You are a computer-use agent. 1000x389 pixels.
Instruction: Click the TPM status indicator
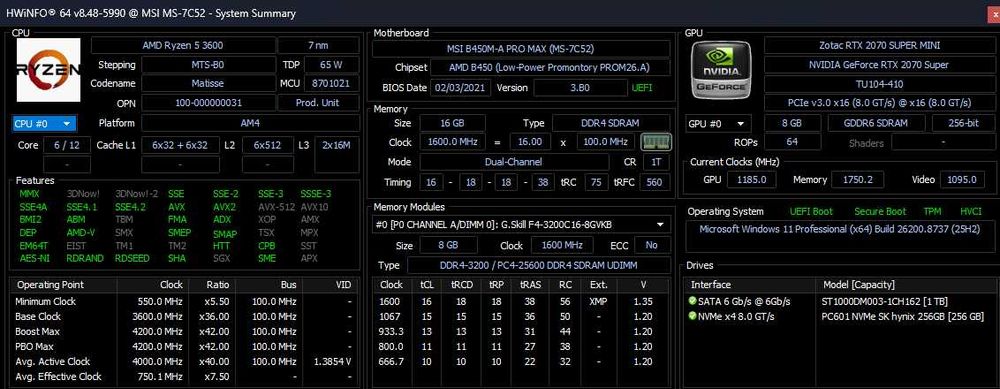pos(932,212)
